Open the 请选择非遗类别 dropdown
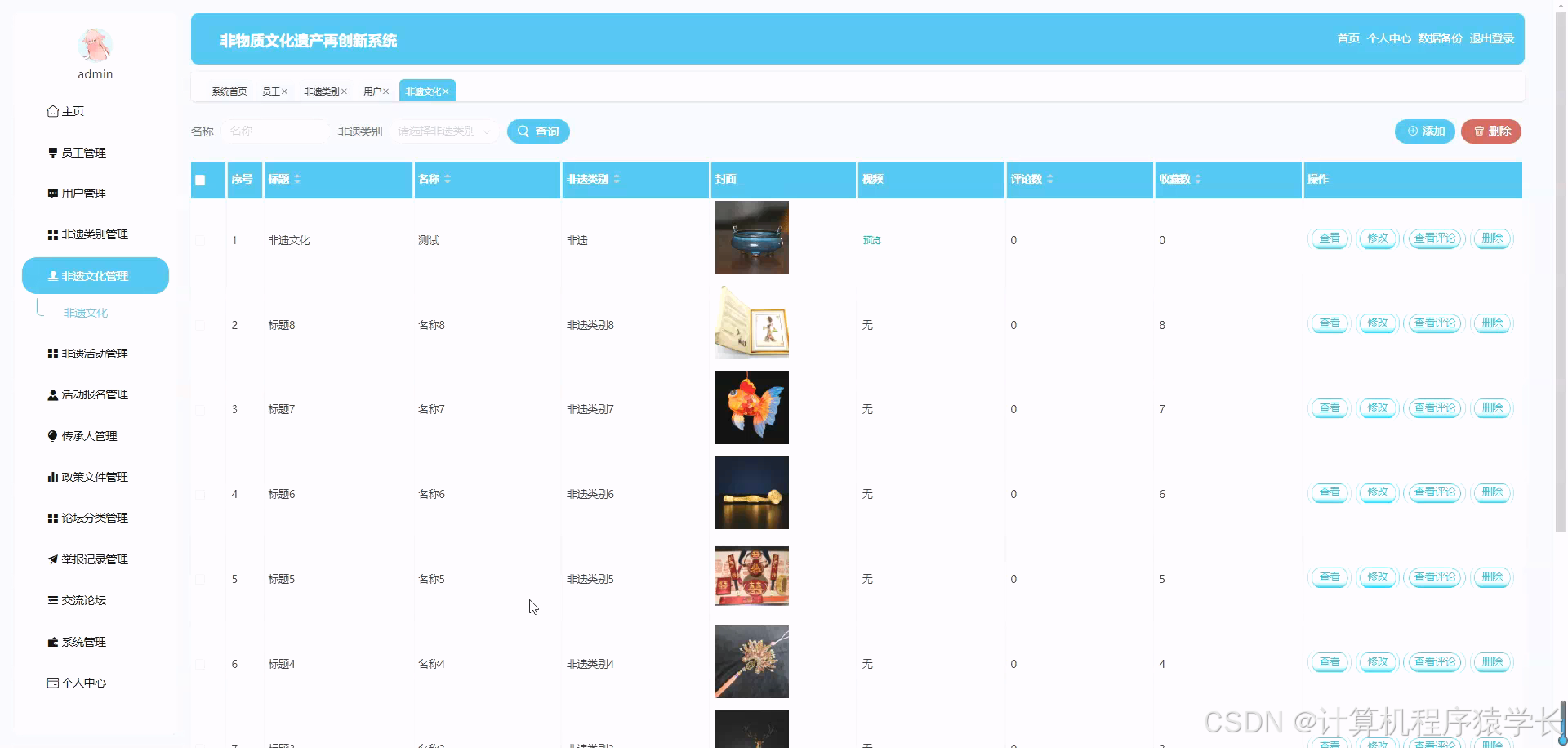The height and width of the screenshot is (748, 1568). (x=444, y=131)
